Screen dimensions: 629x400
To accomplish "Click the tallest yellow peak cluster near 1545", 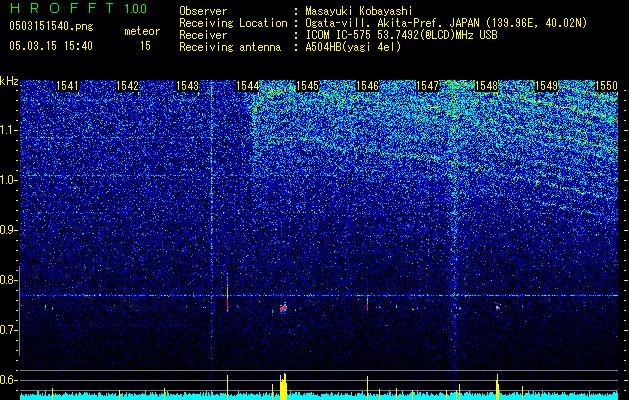I will point(283,386).
